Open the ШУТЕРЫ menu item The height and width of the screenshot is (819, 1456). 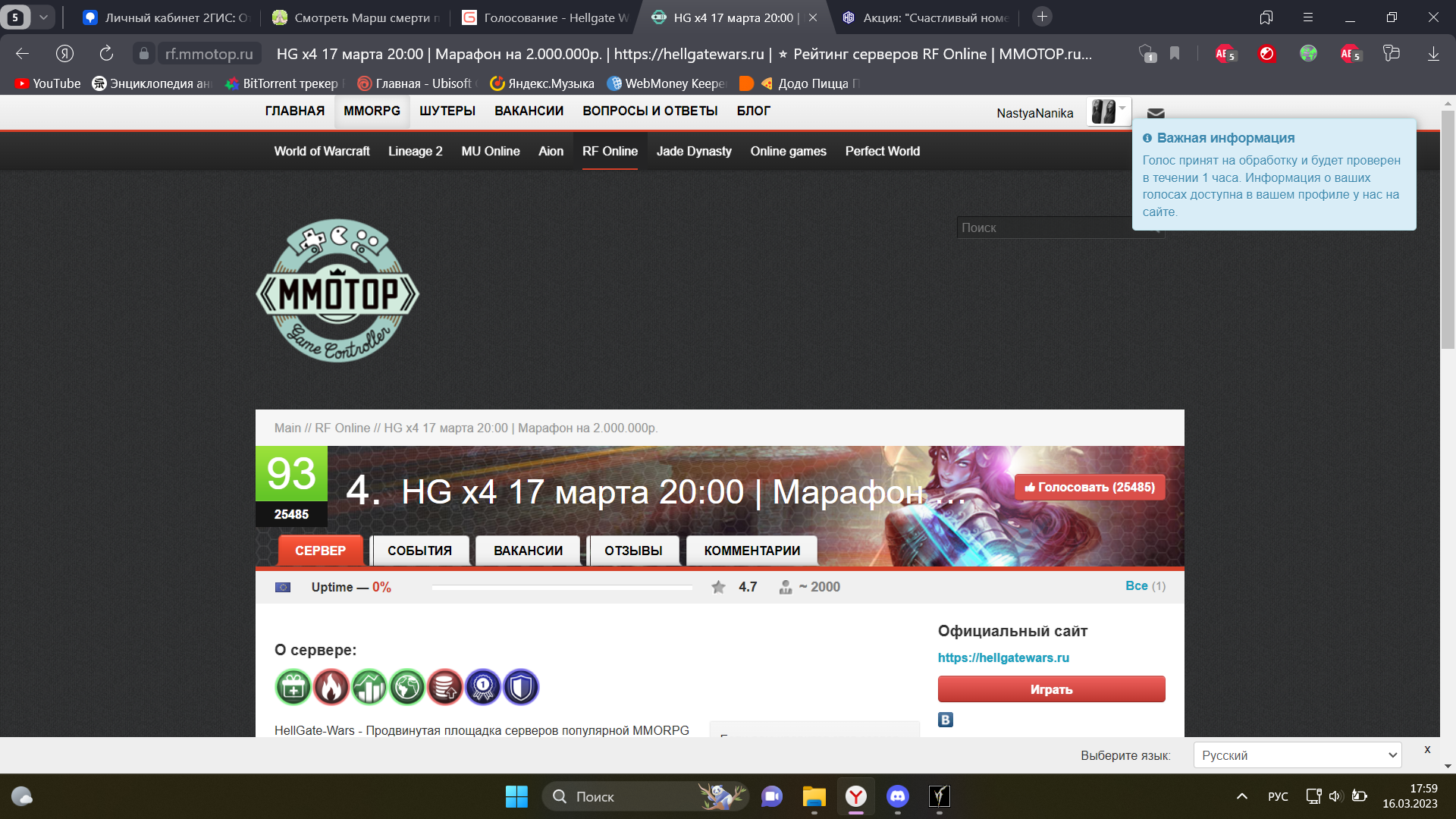[x=447, y=111]
